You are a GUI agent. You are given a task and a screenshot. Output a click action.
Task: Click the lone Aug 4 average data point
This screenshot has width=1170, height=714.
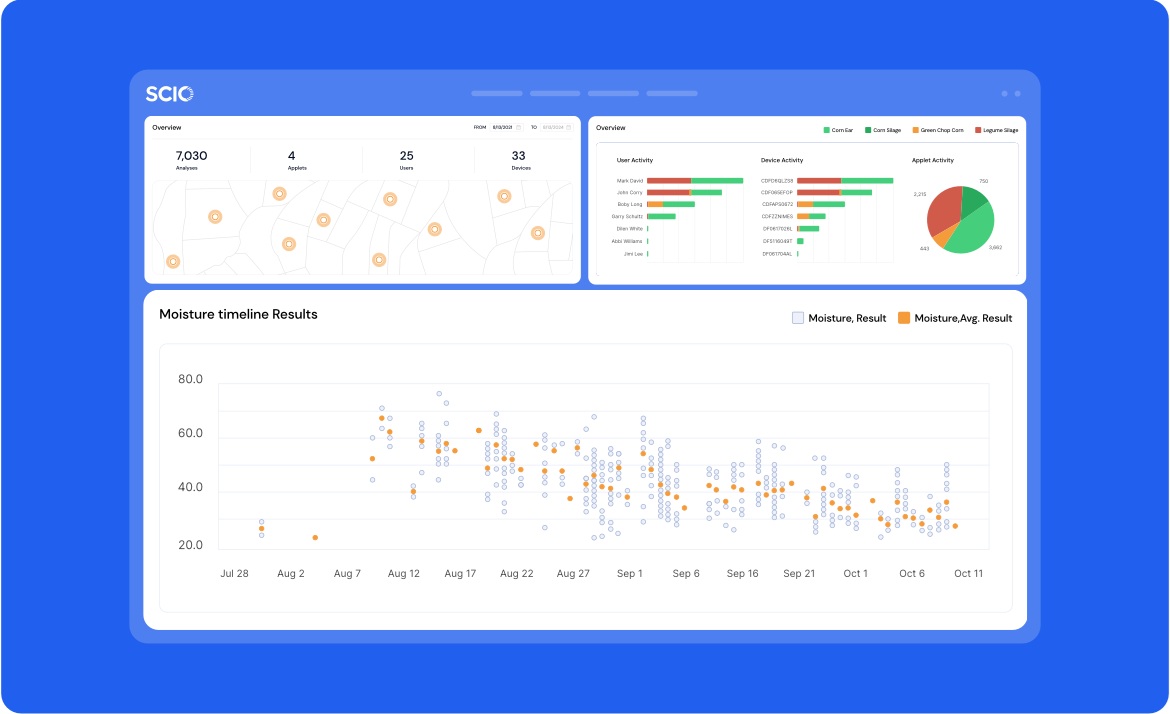tap(315, 538)
